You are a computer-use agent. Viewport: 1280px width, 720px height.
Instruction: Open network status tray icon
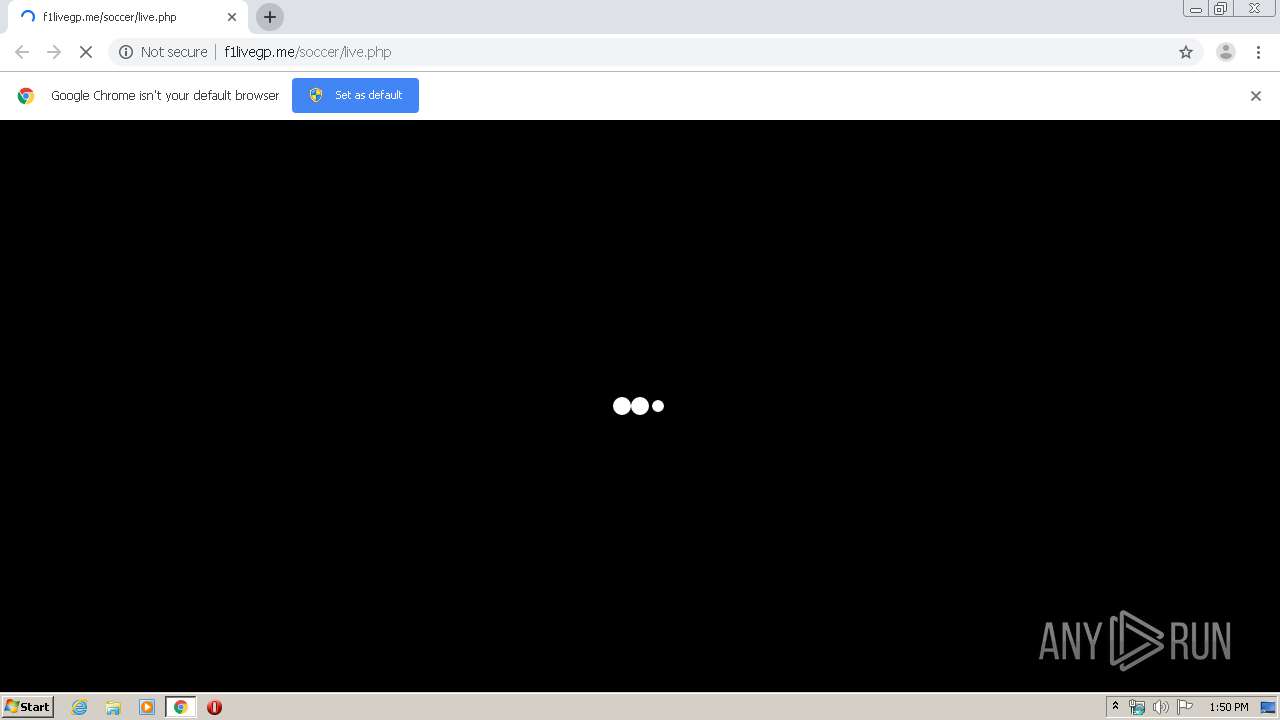tap(1137, 707)
